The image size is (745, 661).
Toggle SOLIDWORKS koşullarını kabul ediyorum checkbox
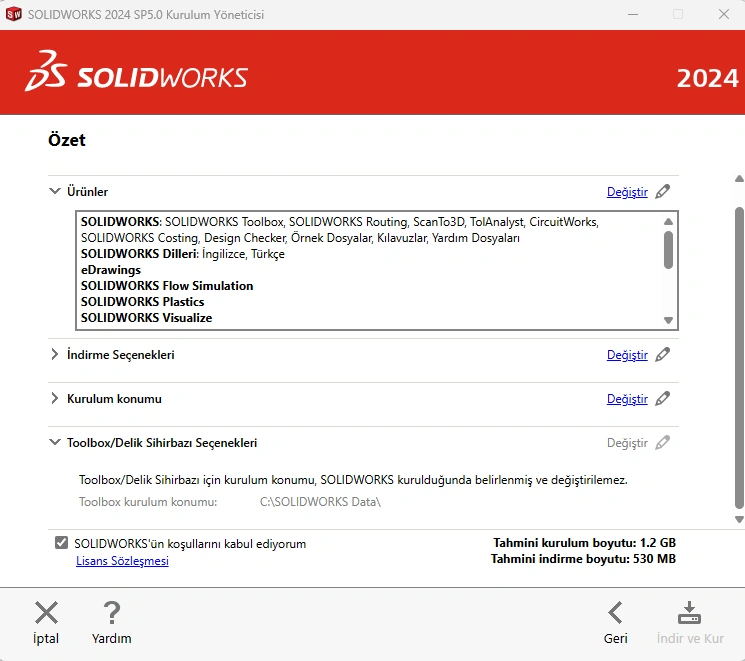(61, 542)
